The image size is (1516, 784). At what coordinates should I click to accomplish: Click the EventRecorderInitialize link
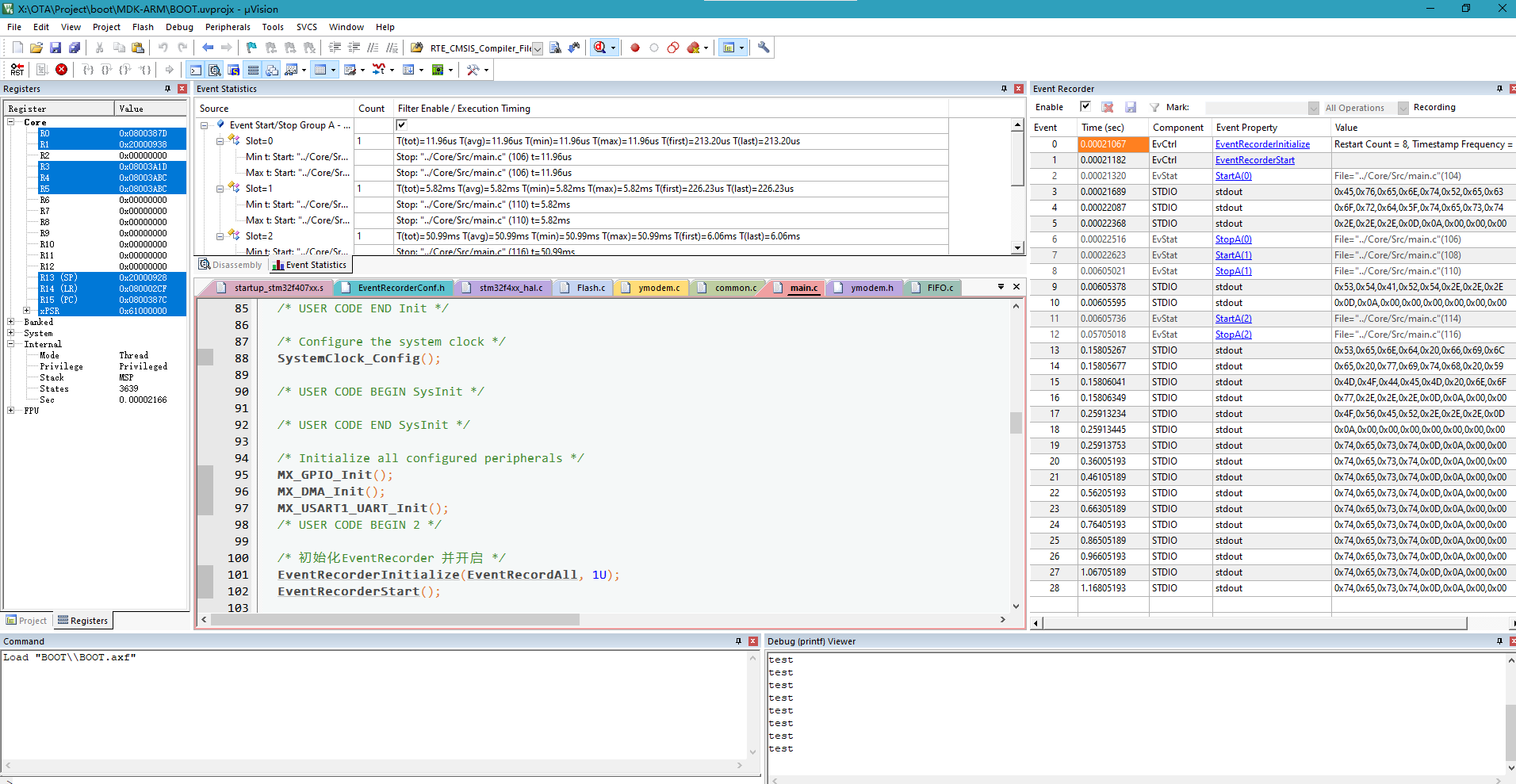1262,144
